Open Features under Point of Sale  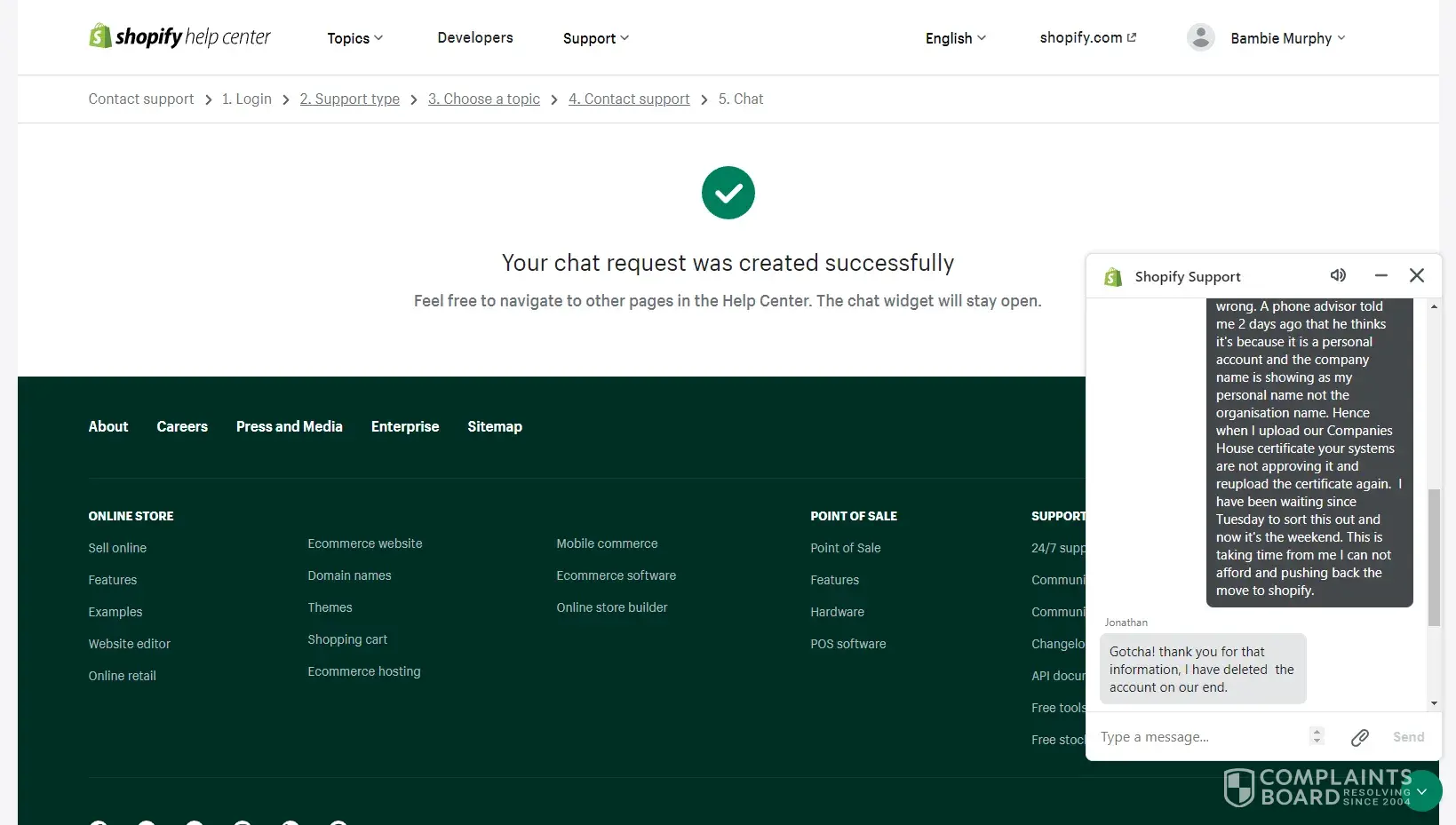[x=835, y=580]
